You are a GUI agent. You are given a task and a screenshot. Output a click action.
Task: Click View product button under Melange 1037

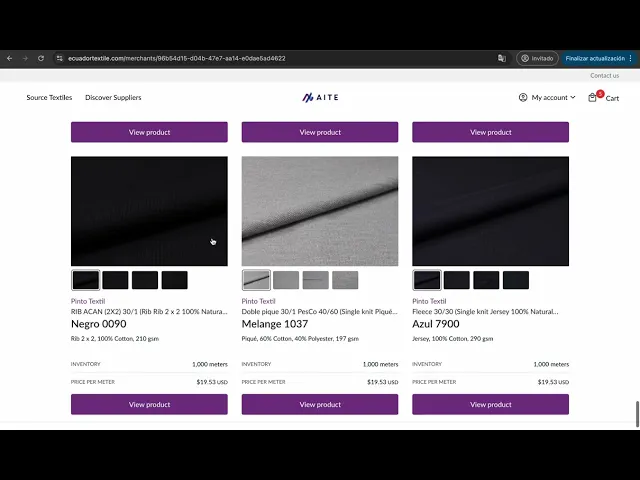click(320, 404)
